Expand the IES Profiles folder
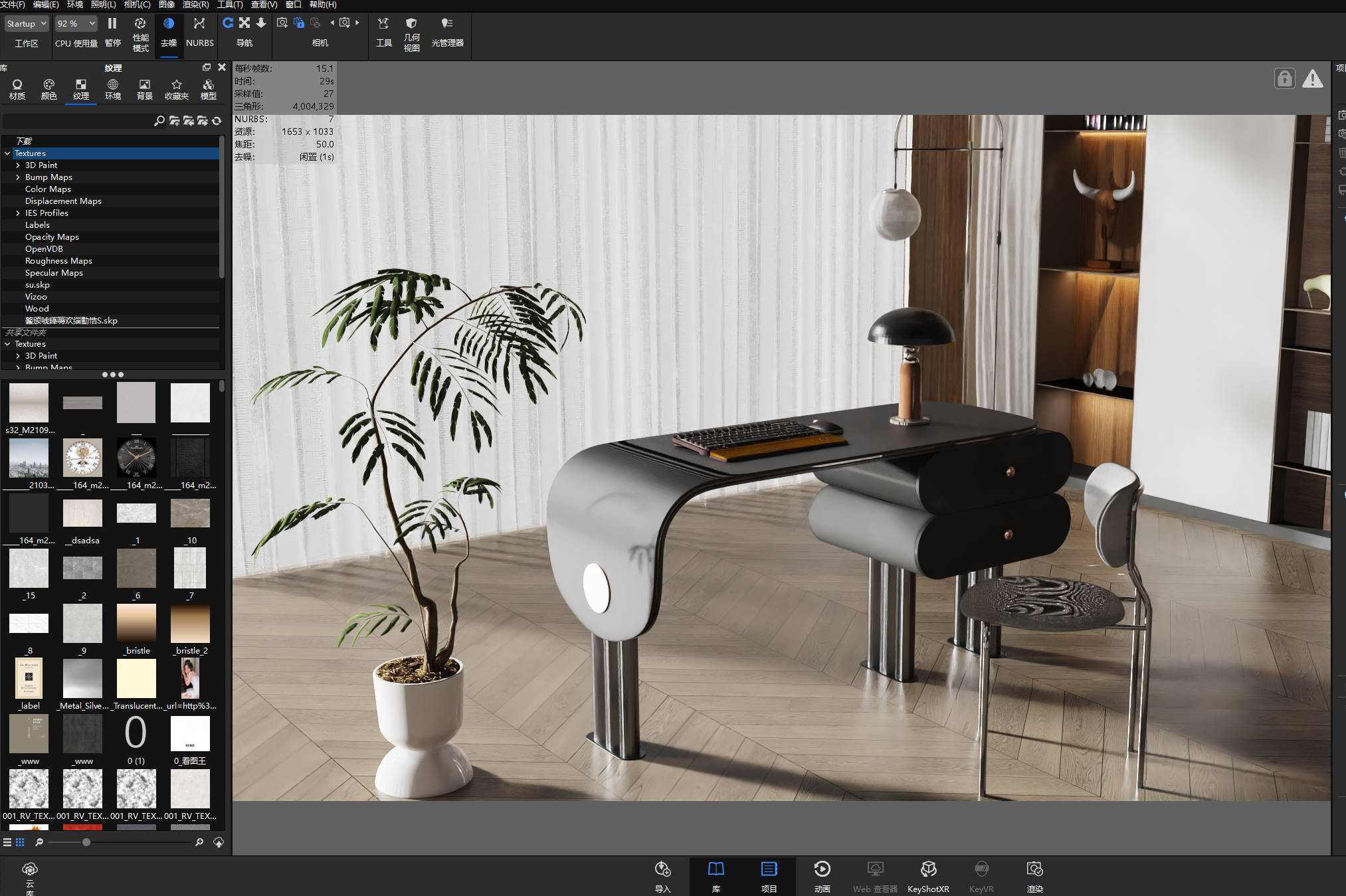The height and width of the screenshot is (896, 1346). (x=17, y=213)
